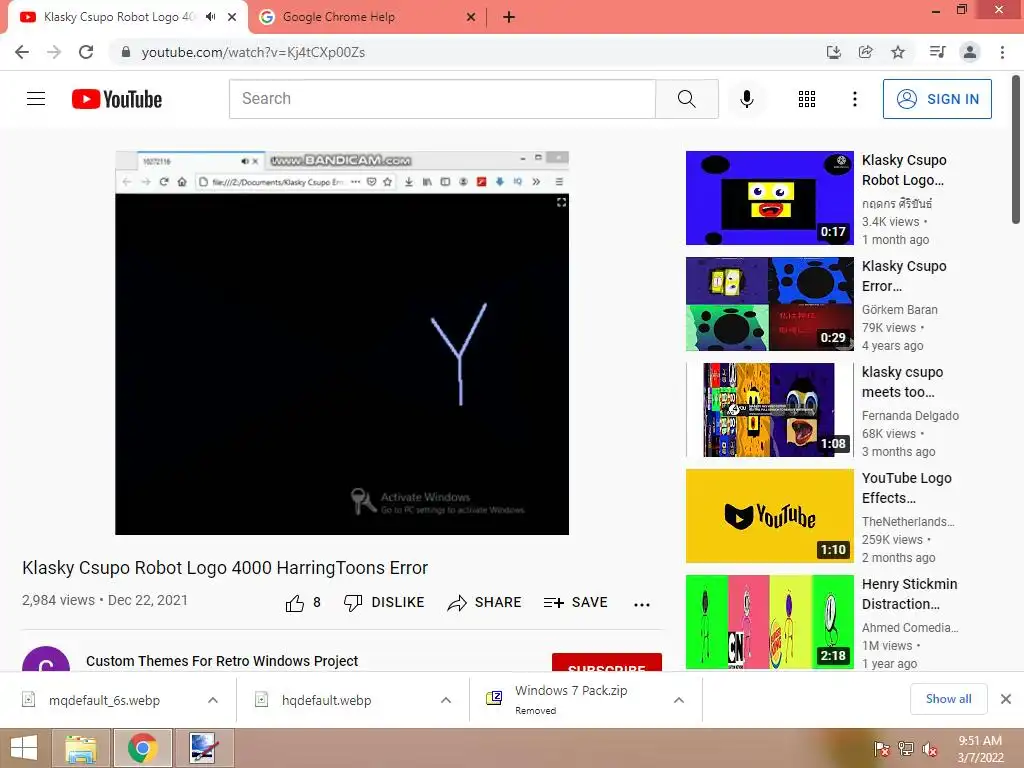Open the Windows Start button
The image size is (1024, 768).
24,748
